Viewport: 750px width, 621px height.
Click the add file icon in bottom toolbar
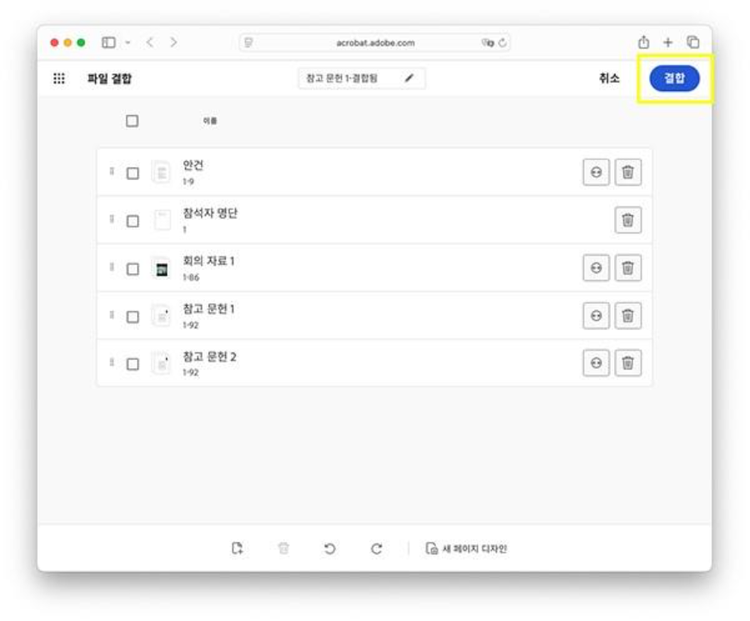(x=237, y=548)
